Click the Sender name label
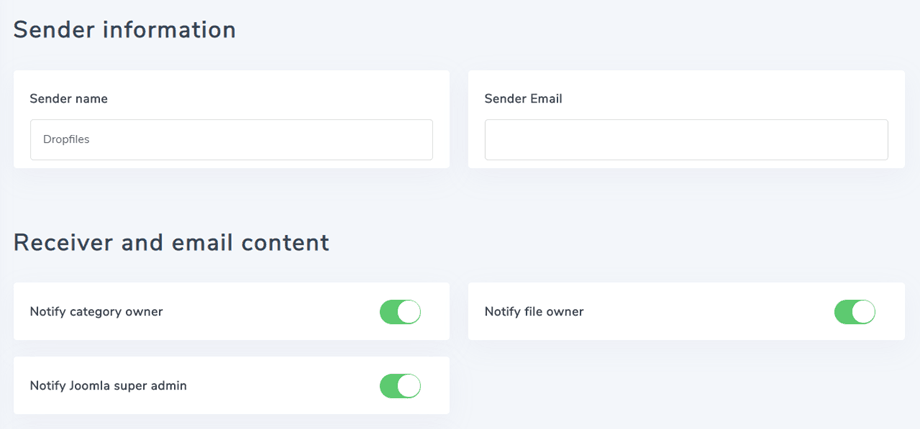The height and width of the screenshot is (429, 920). [x=69, y=99]
